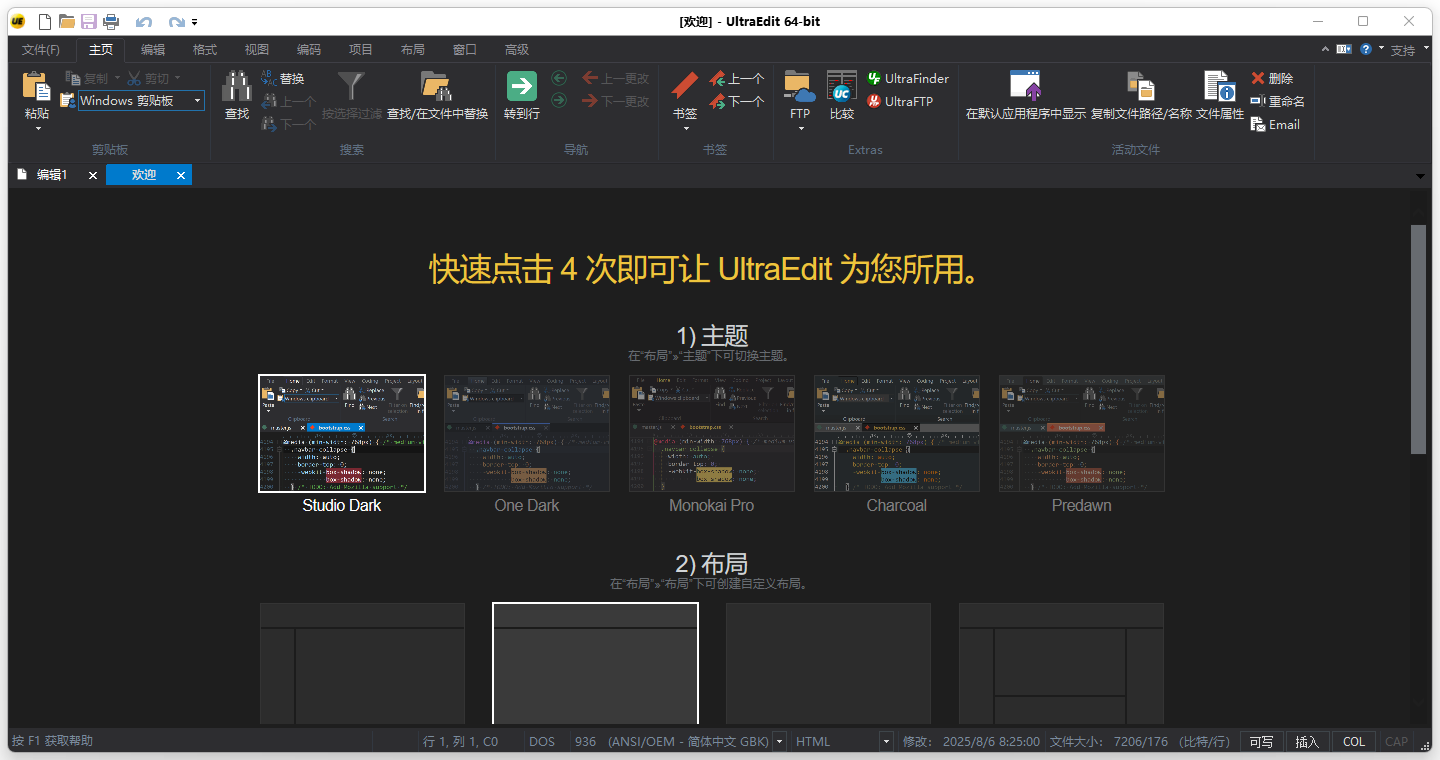Open File Properties (文件属性)
Image resolution: width=1440 pixels, height=760 pixels.
click(1220, 95)
